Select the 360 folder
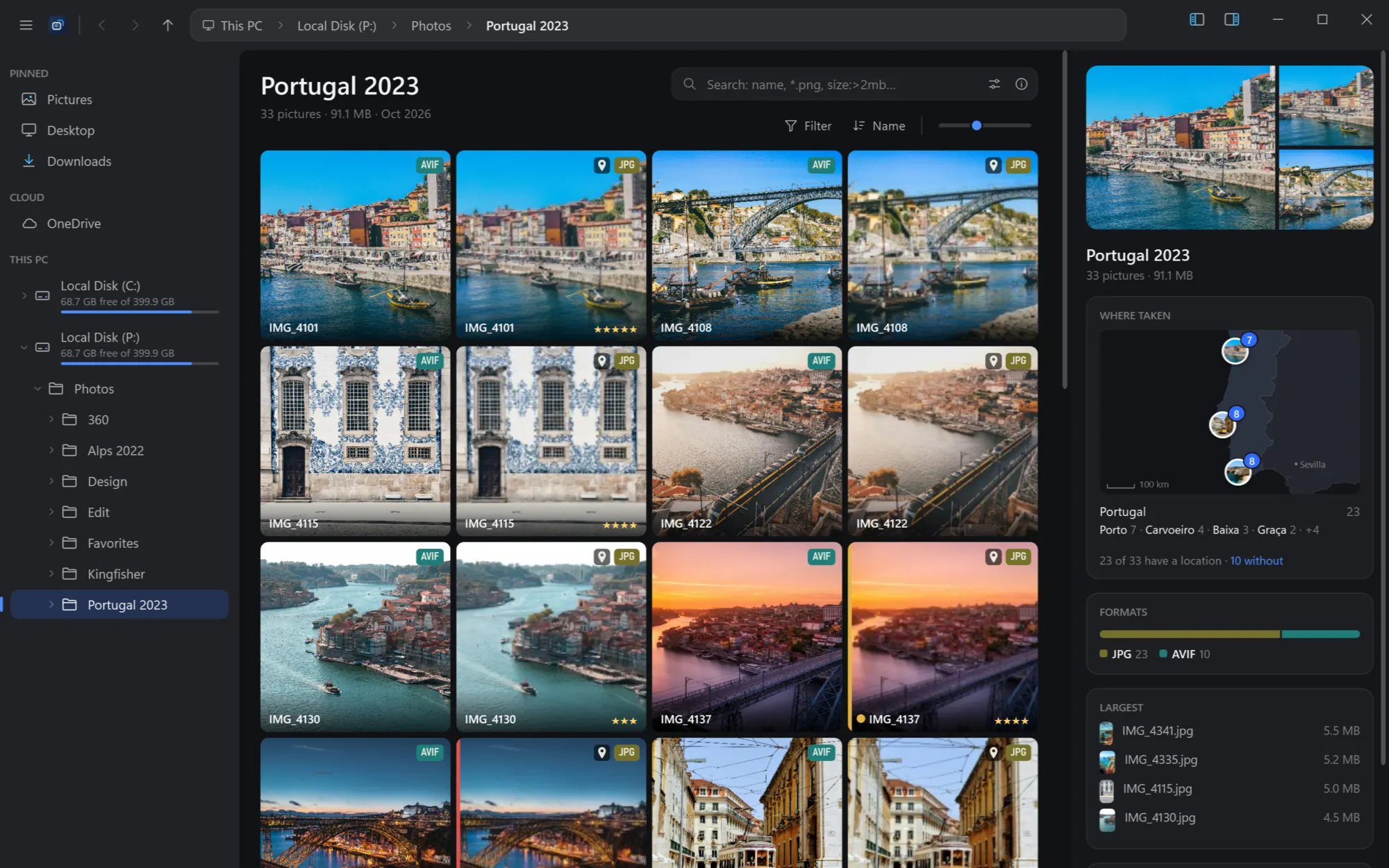The height and width of the screenshot is (868, 1389). (119, 419)
